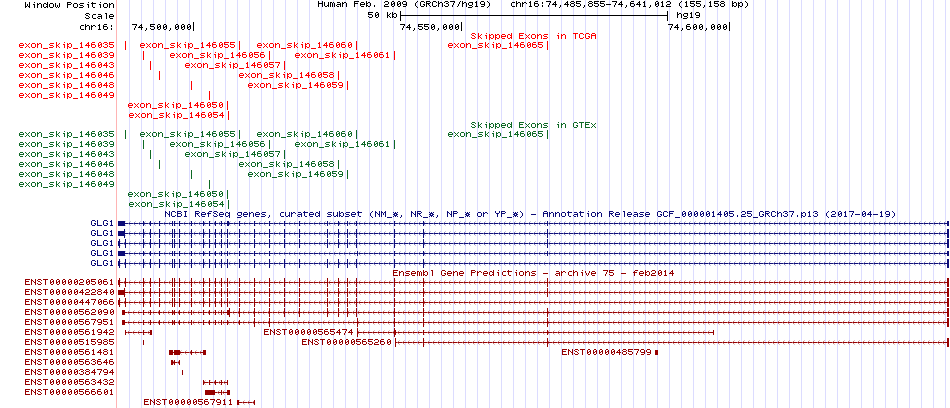Click red TCGA label exon_skip_146039

[67, 55]
